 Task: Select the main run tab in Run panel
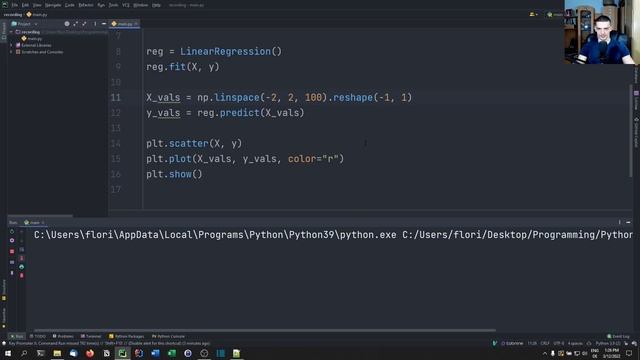click(x=33, y=222)
